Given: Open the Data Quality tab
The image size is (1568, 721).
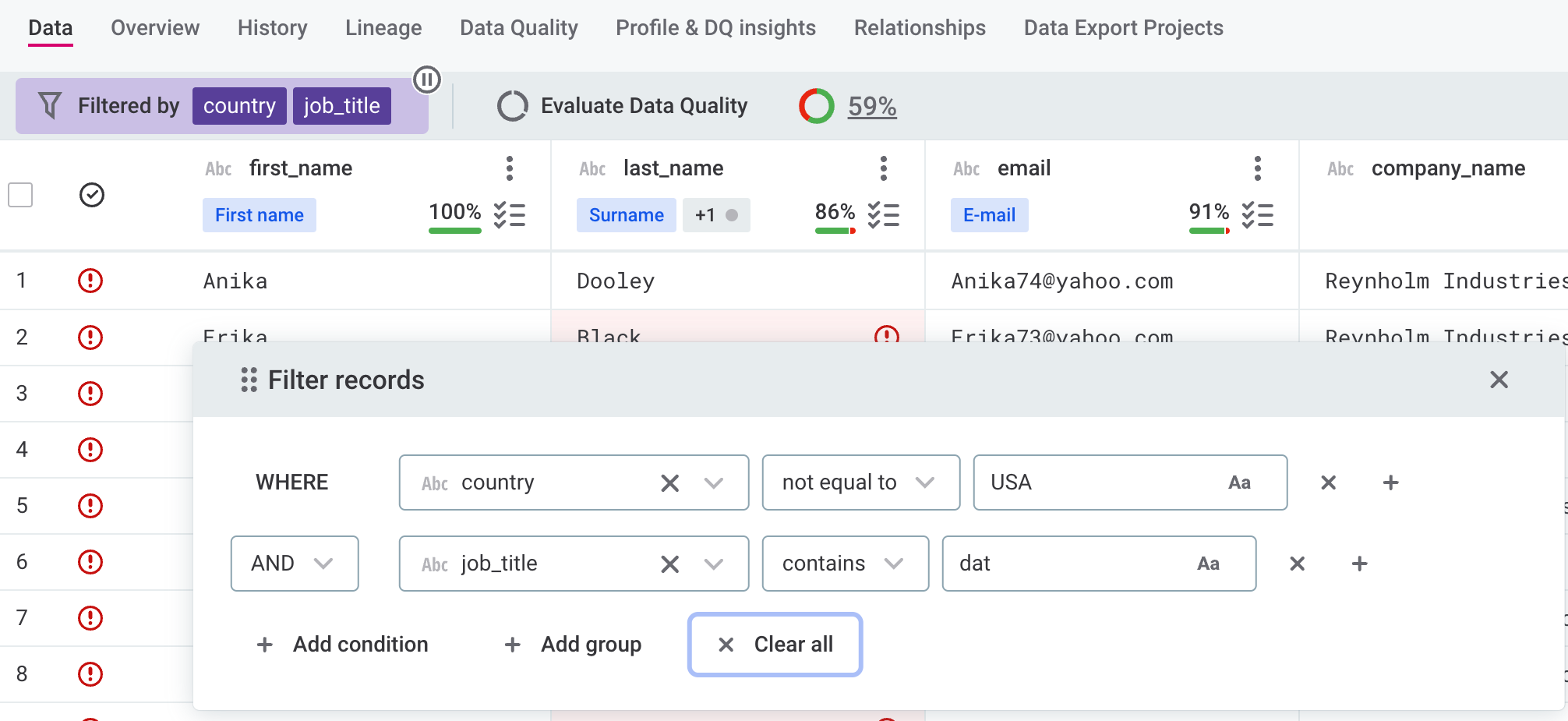Looking at the screenshot, I should pos(519,28).
